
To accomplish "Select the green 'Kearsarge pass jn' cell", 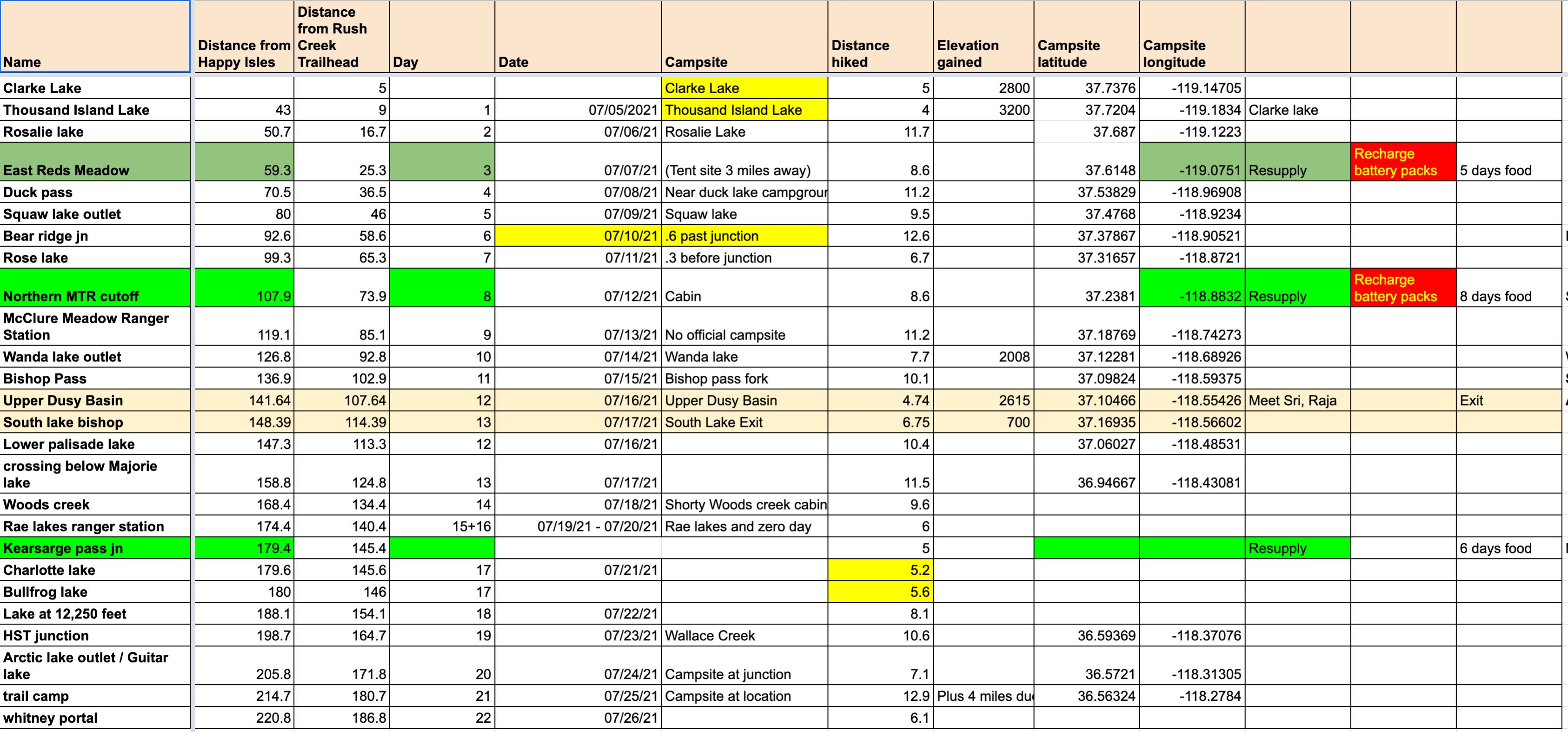I will pyautogui.click(x=96, y=548).
